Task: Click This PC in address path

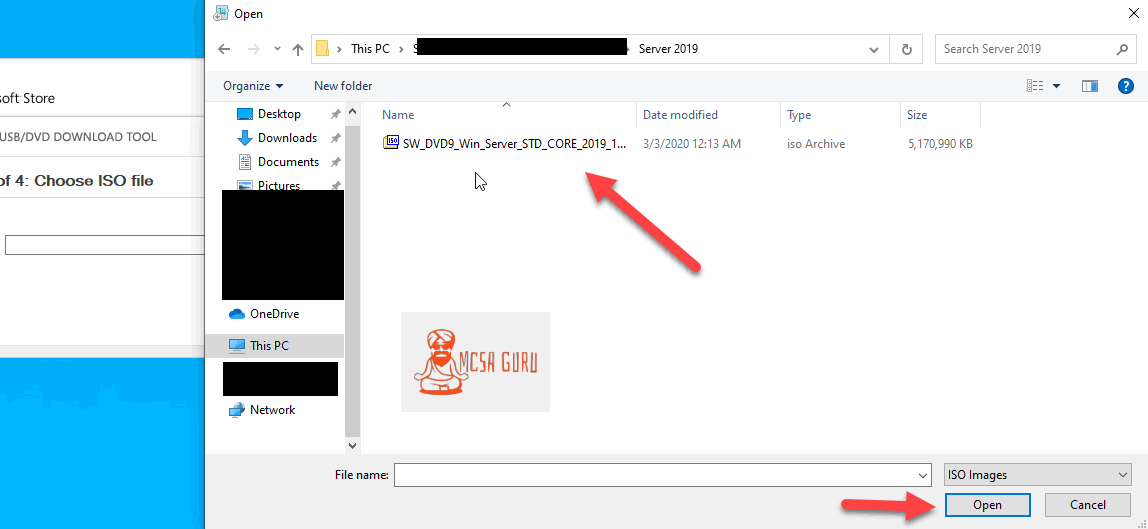Action: [x=370, y=49]
